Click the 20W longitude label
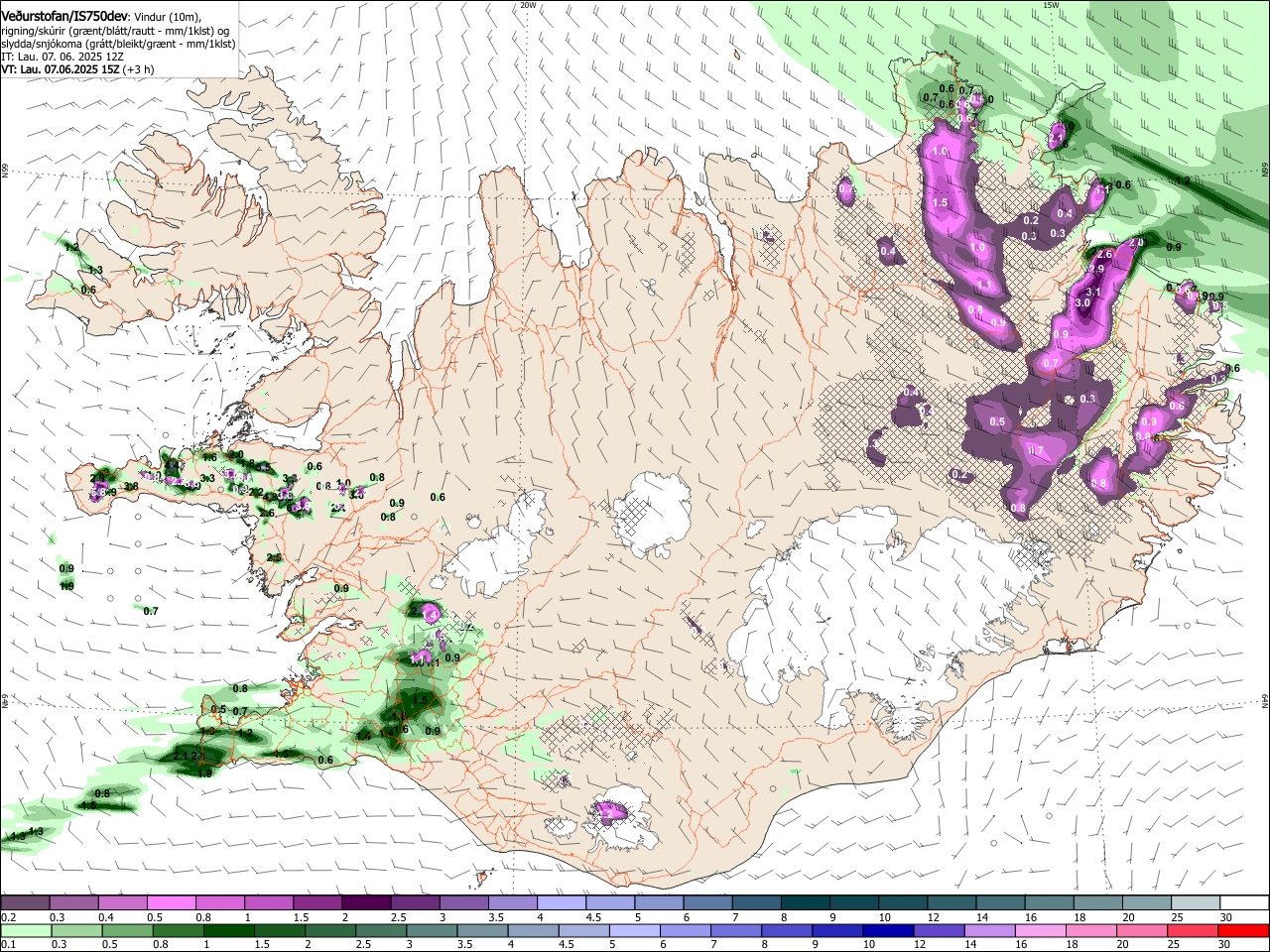1270x952 pixels. point(528,5)
